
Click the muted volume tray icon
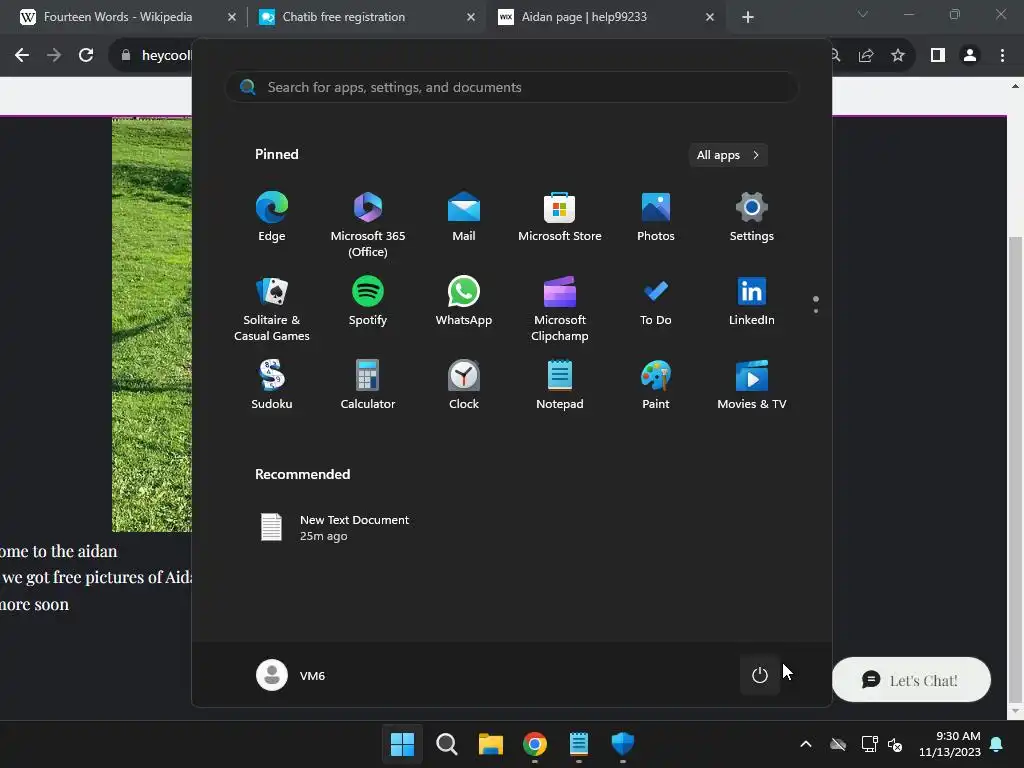(895, 744)
